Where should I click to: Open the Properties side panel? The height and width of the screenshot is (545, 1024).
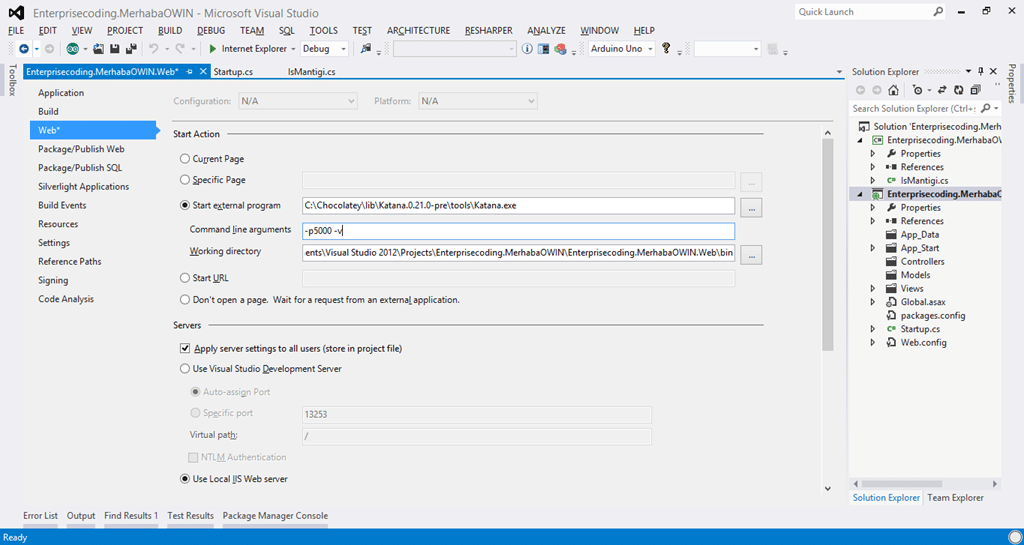click(1012, 84)
